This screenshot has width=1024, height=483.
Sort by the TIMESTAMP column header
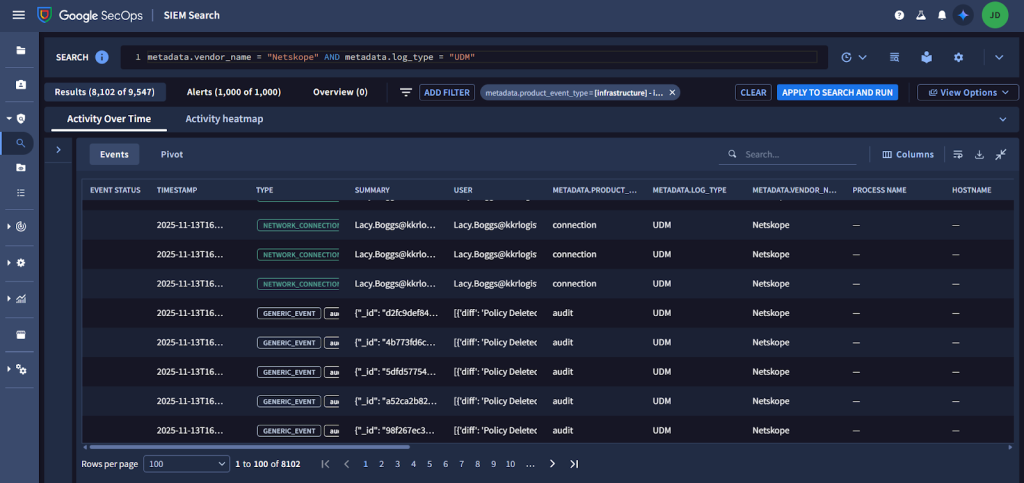pyautogui.click(x=177, y=190)
